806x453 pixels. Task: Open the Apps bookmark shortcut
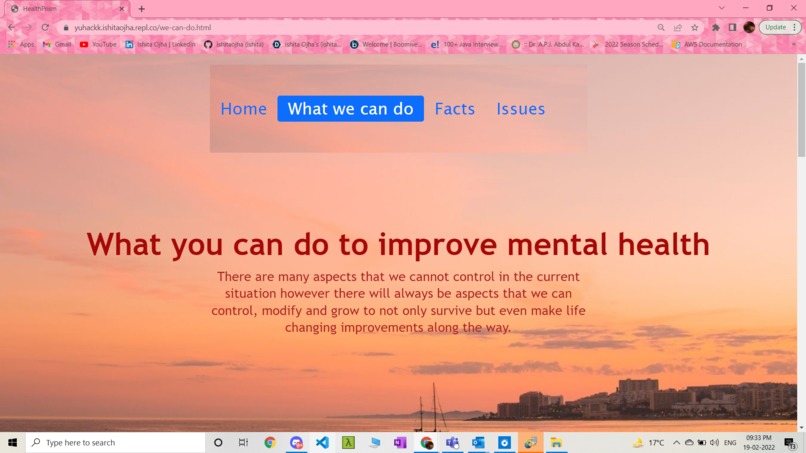[21, 45]
